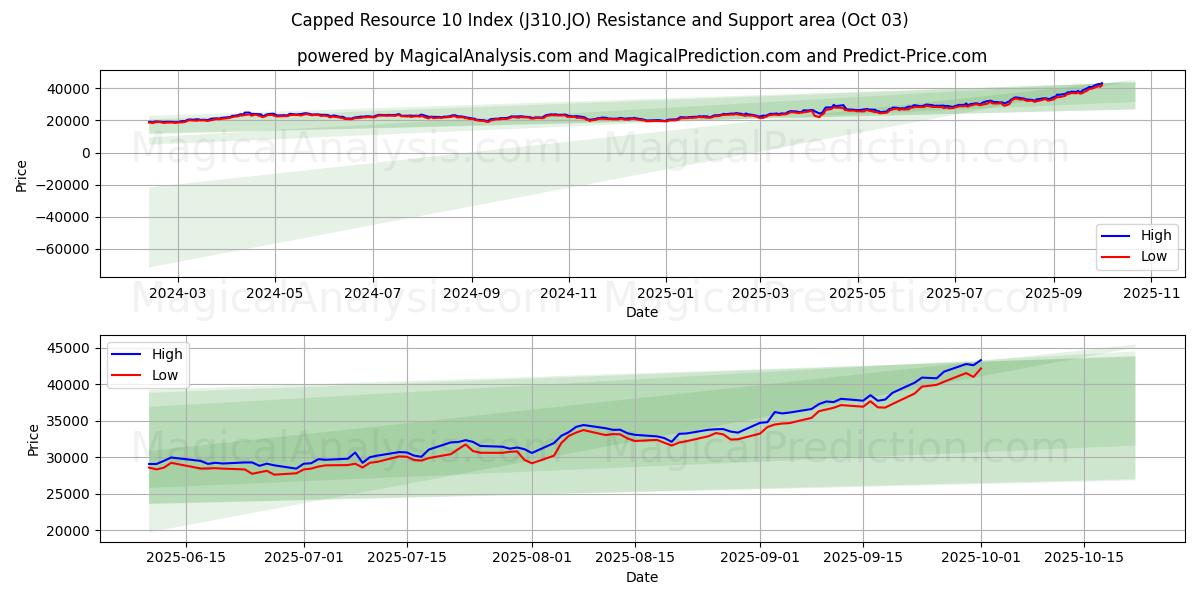Click the −60000 tick on top price axis
Viewport: 1200px width, 600px height.
[63, 249]
